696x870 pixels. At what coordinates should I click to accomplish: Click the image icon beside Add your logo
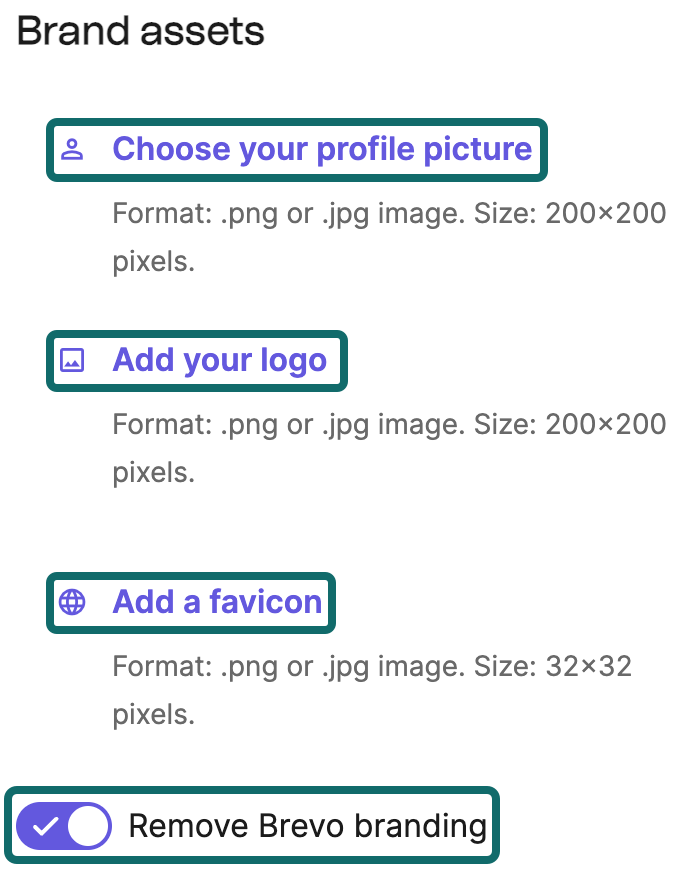[72, 361]
